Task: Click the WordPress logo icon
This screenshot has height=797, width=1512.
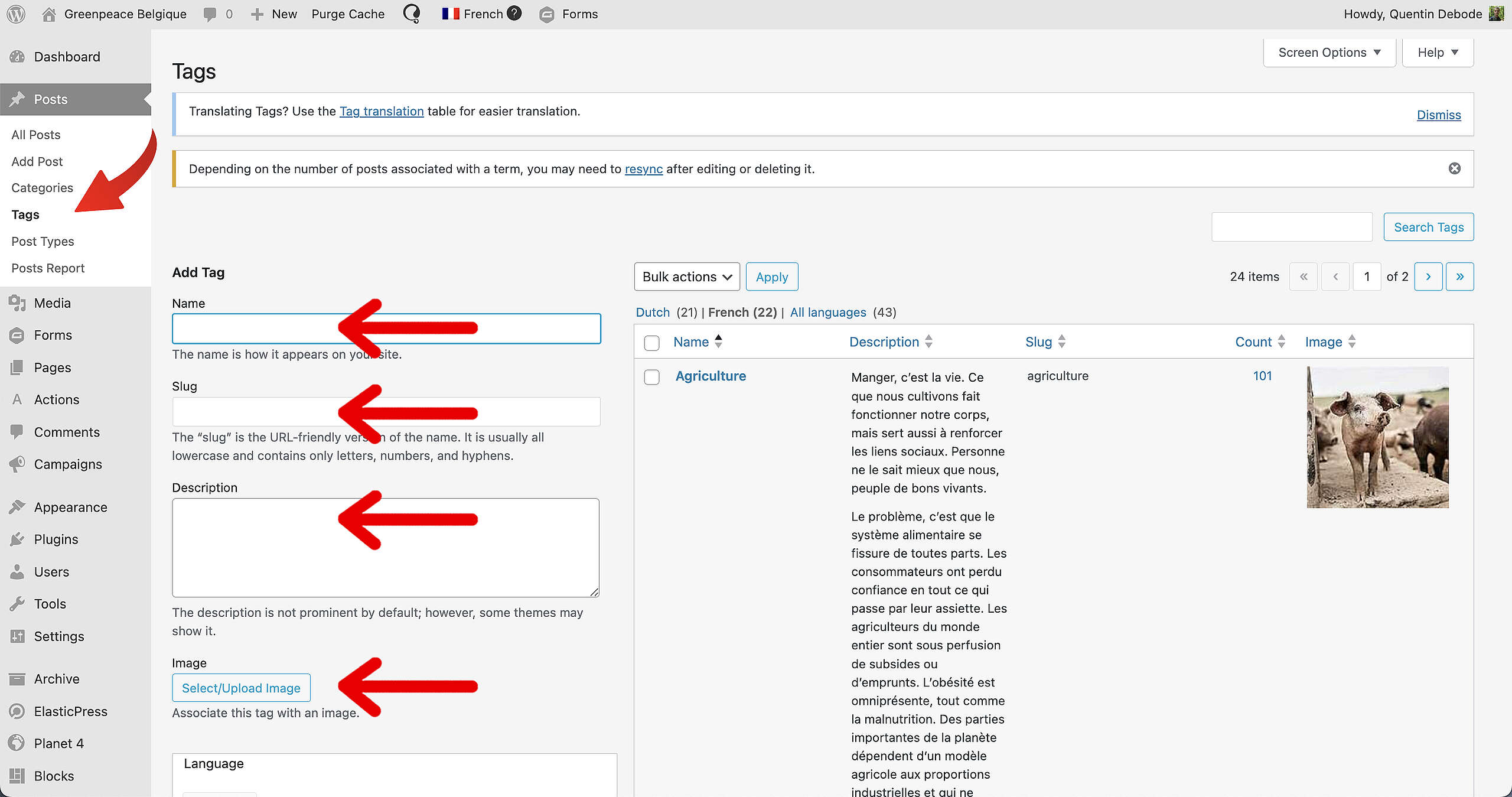Action: pyautogui.click(x=16, y=14)
